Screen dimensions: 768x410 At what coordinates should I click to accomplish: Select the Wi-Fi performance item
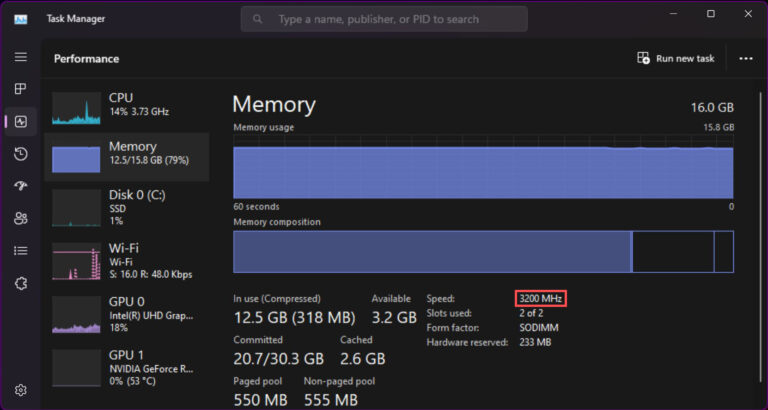click(x=126, y=260)
